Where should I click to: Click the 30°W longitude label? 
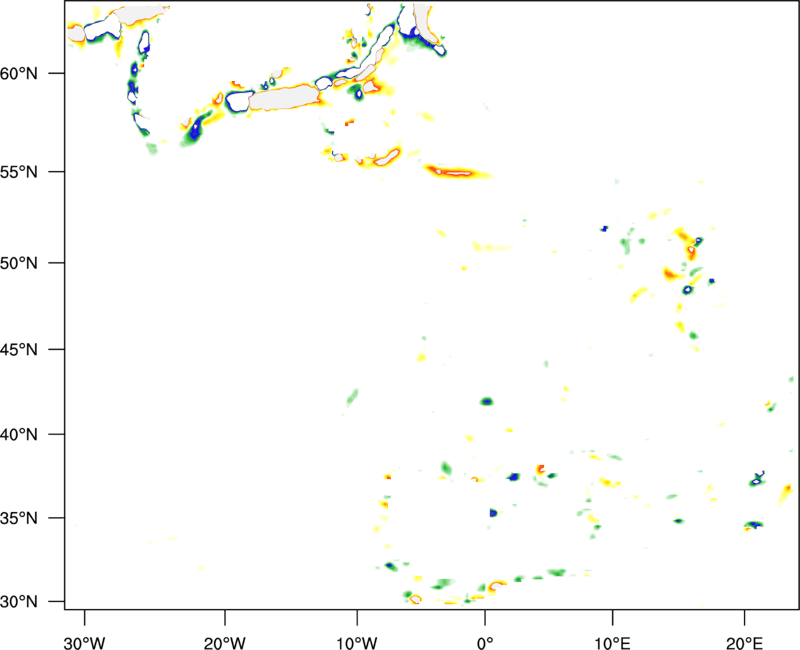pos(84,643)
